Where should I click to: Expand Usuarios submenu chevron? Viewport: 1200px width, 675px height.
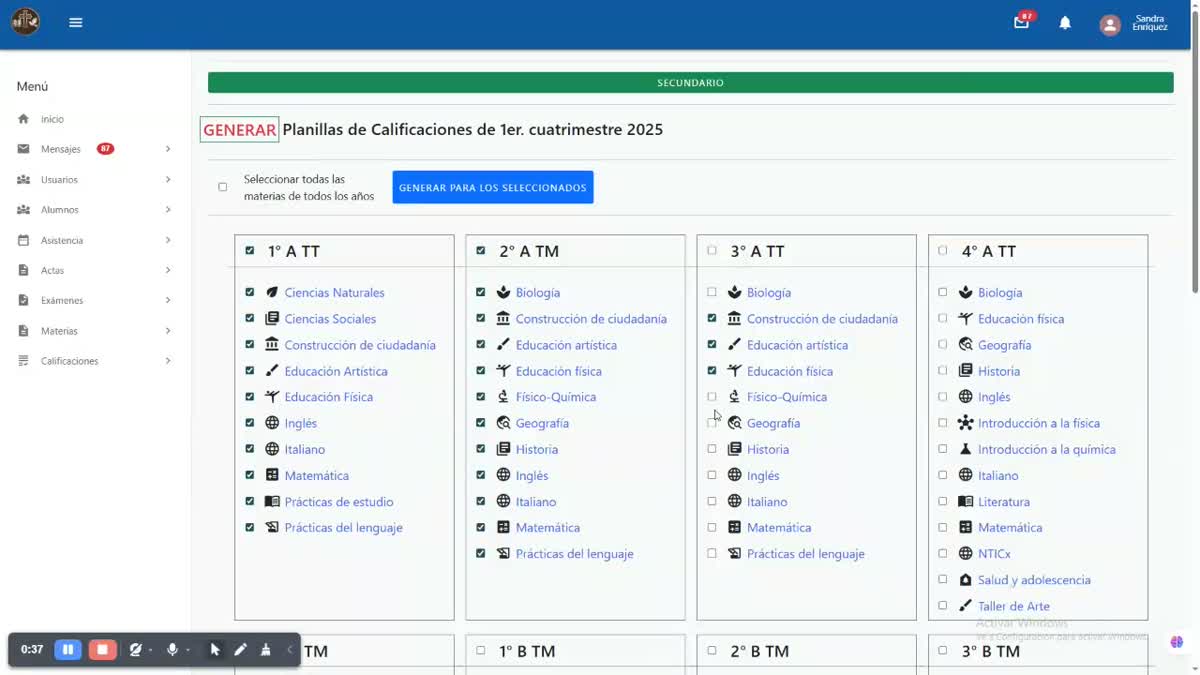(168, 180)
